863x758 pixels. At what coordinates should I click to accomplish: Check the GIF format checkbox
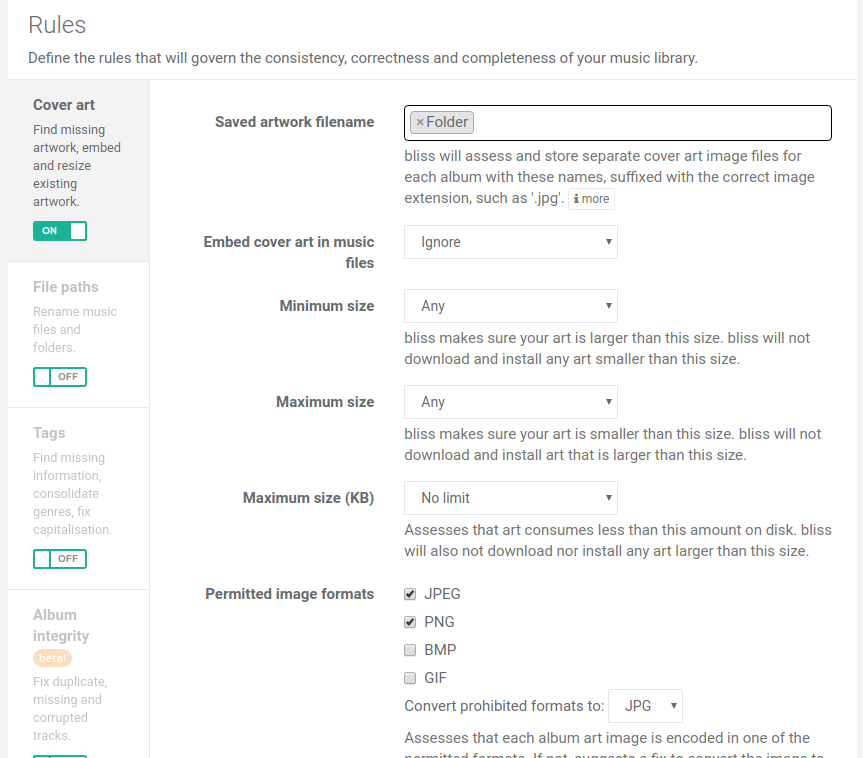coord(410,678)
